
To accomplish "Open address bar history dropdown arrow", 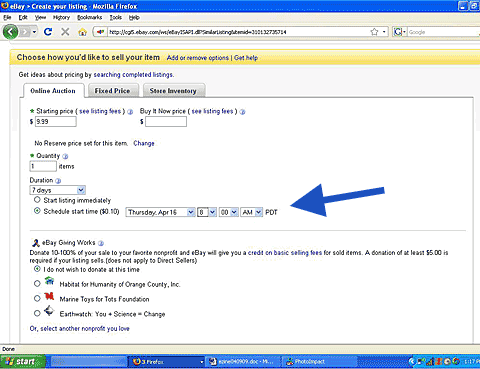I will [384, 32].
